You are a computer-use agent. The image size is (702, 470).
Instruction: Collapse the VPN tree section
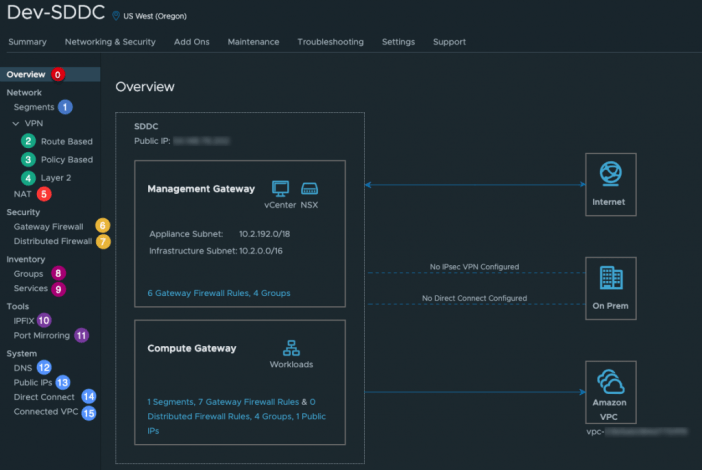click(16, 124)
